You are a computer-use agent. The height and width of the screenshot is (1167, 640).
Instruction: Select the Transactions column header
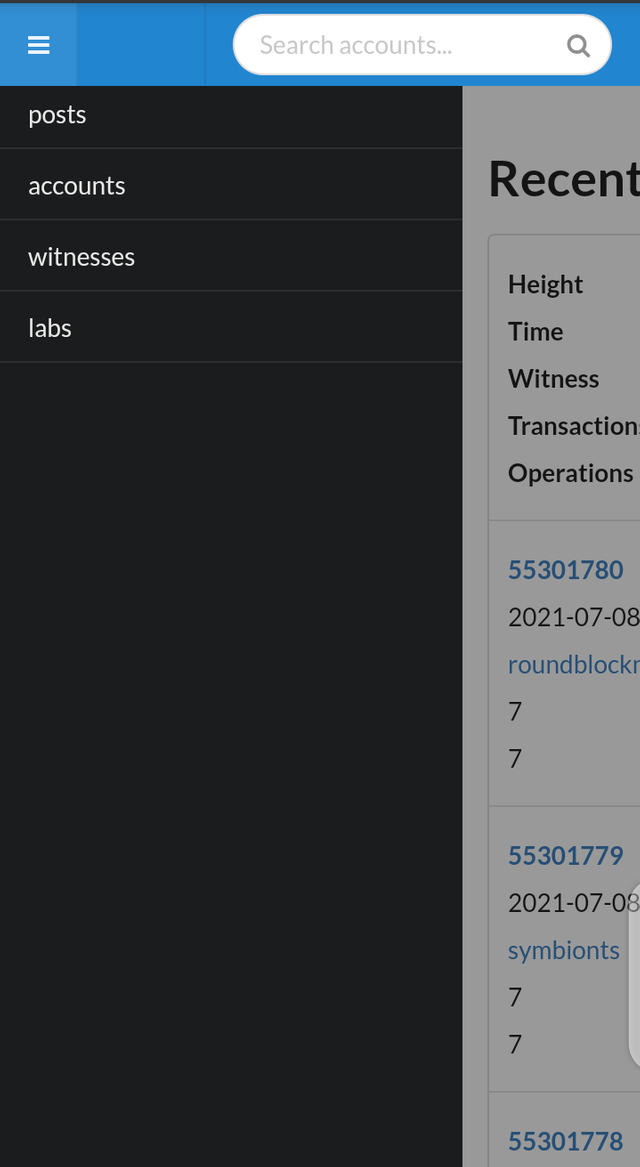tap(572, 425)
